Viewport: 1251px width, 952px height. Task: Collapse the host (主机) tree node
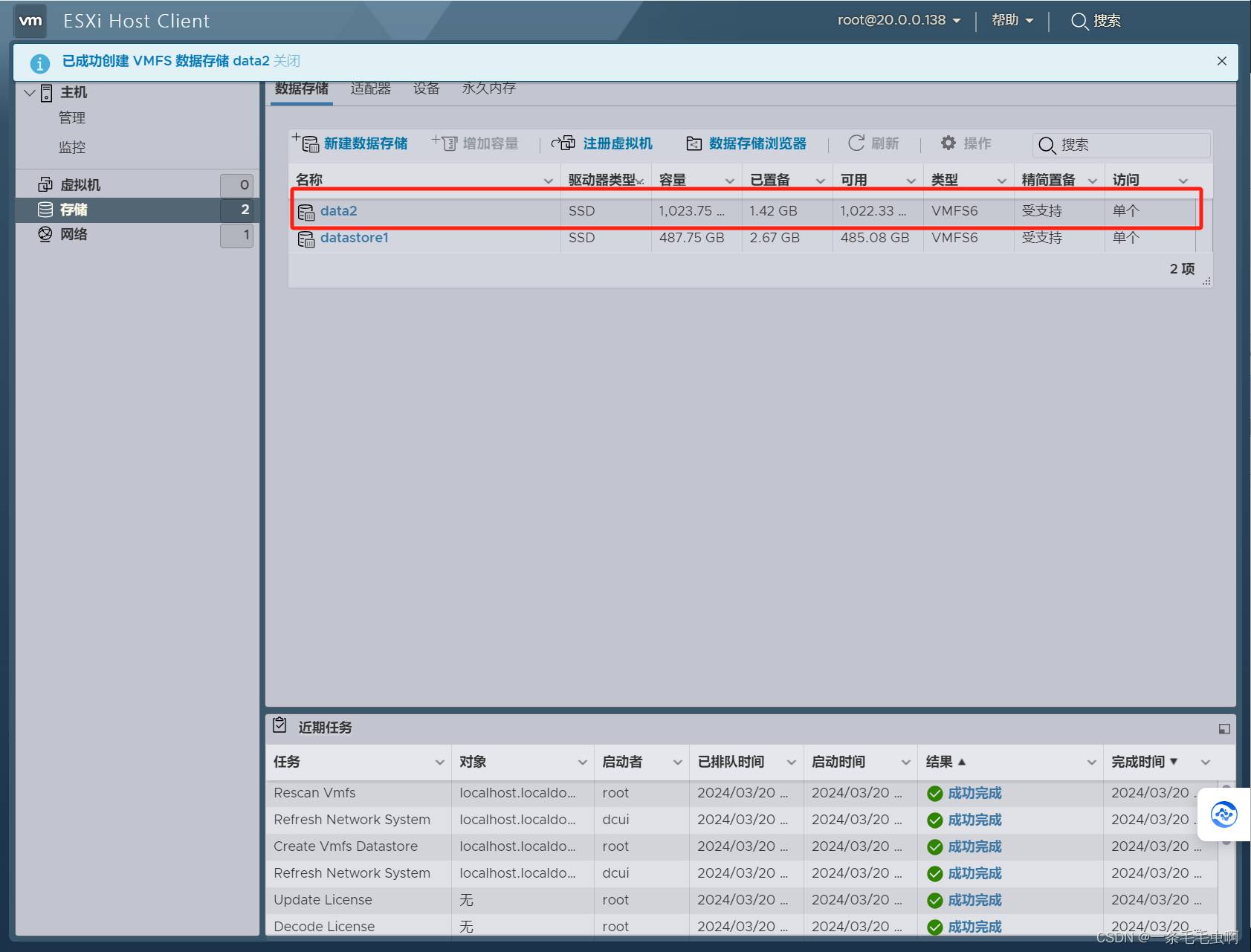tap(30, 93)
